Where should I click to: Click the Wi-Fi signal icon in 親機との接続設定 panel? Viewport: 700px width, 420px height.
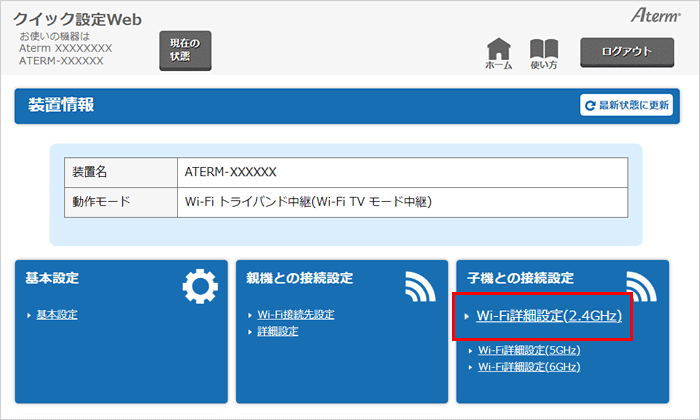tap(420, 287)
